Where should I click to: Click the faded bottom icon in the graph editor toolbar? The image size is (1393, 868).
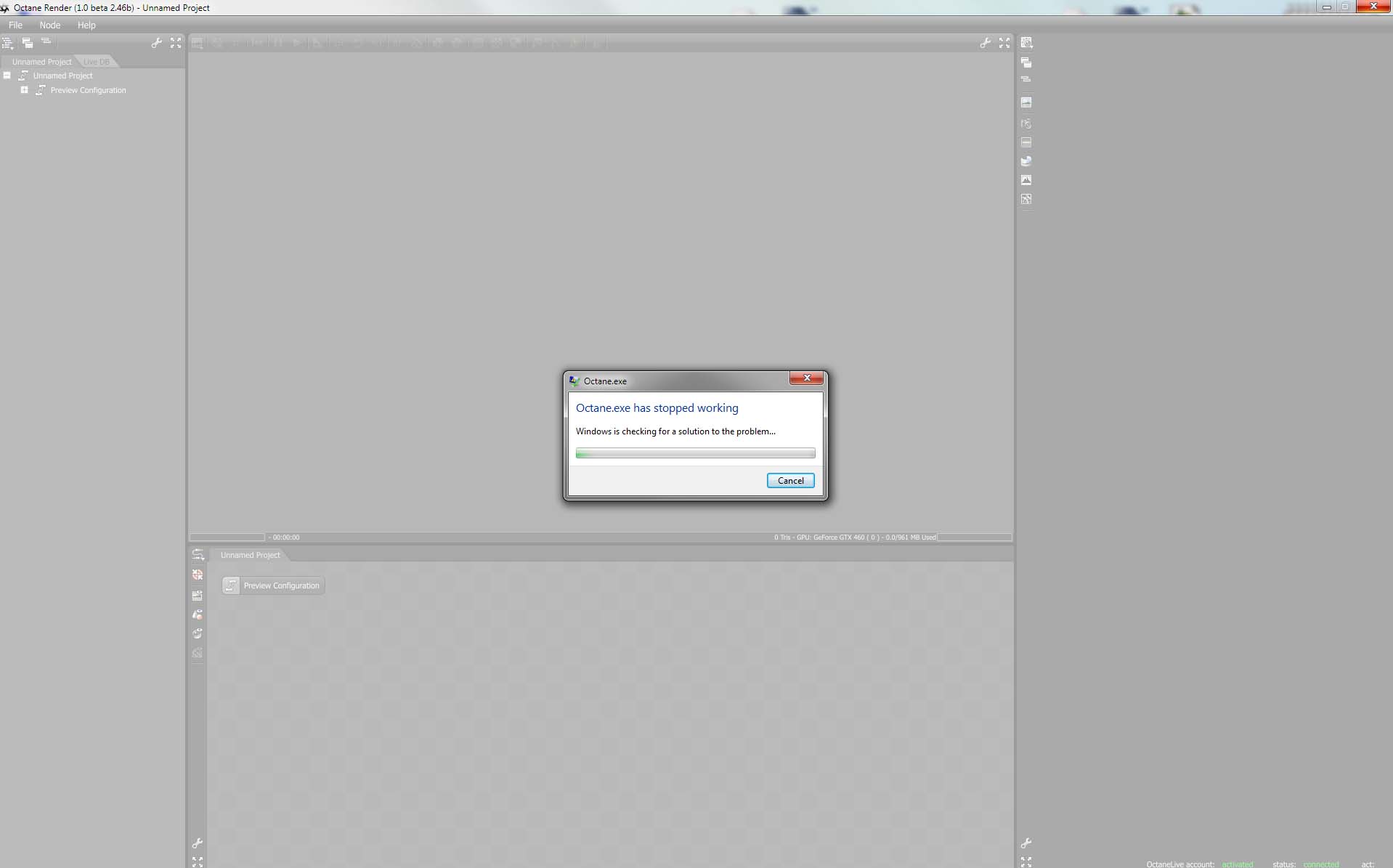tap(198, 653)
